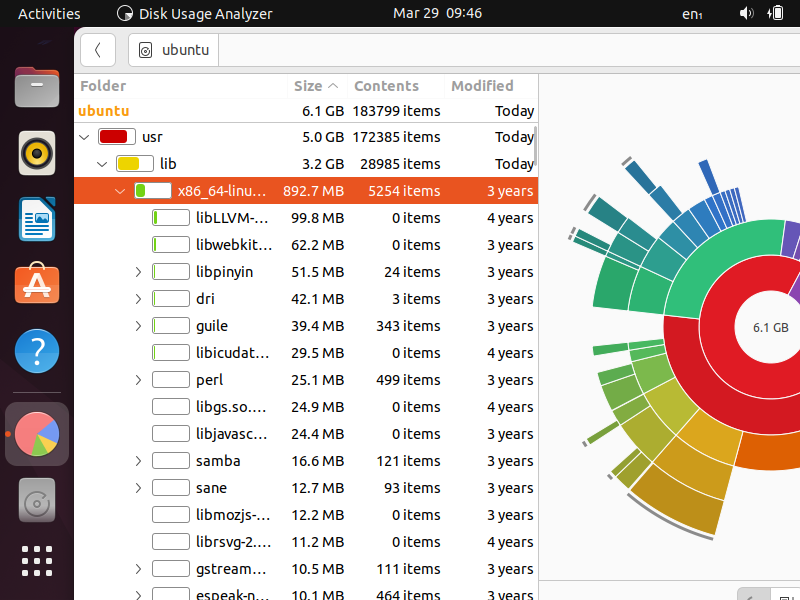The image size is (800, 600).
Task: Expand the dri folder
Action: click(x=138, y=299)
